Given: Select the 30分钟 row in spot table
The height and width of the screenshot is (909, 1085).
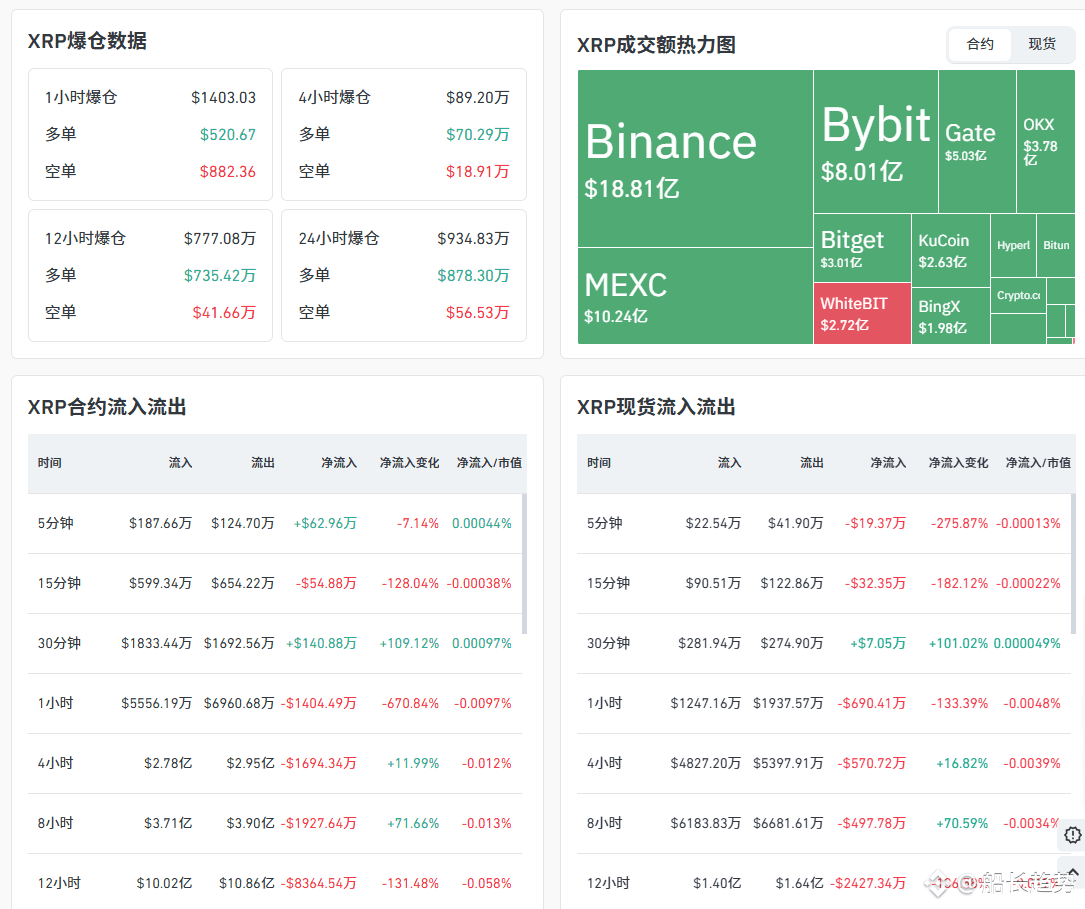Looking at the screenshot, I should [x=823, y=643].
